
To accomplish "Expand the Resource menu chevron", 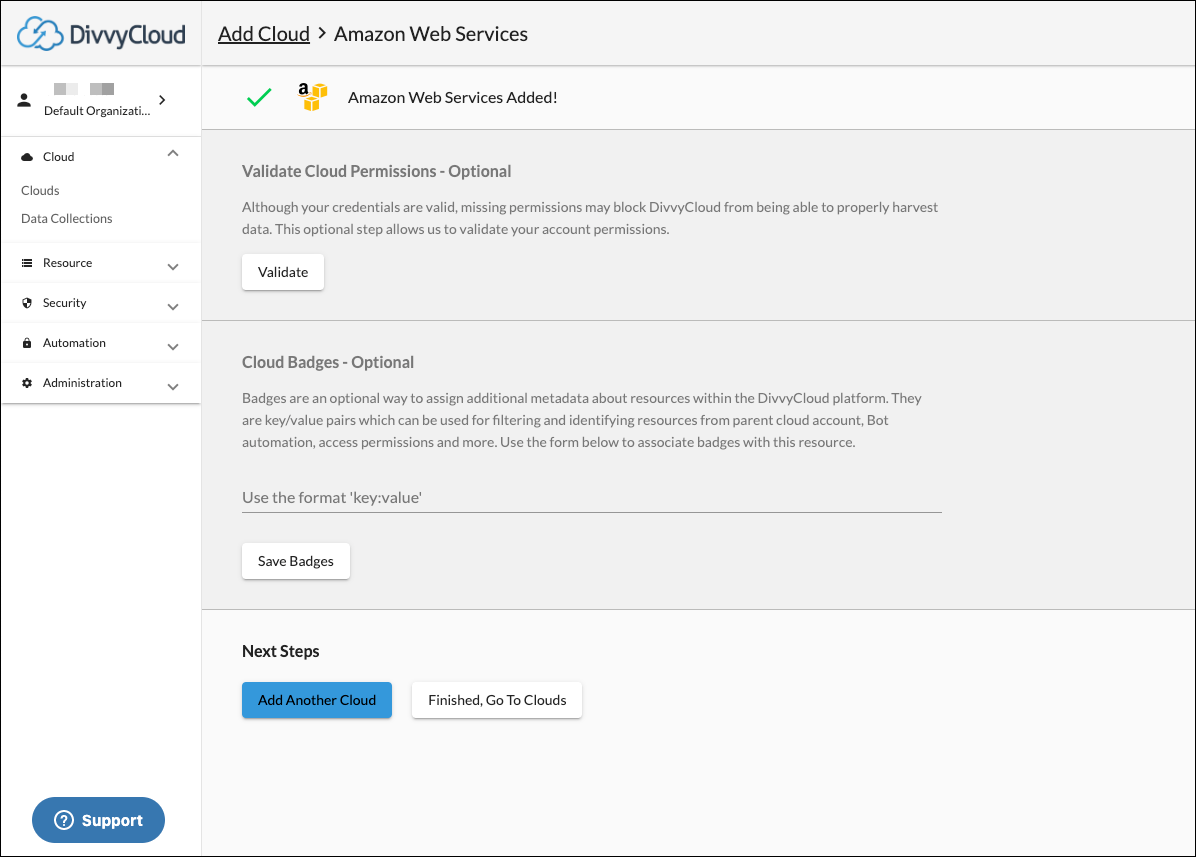I will [173, 267].
